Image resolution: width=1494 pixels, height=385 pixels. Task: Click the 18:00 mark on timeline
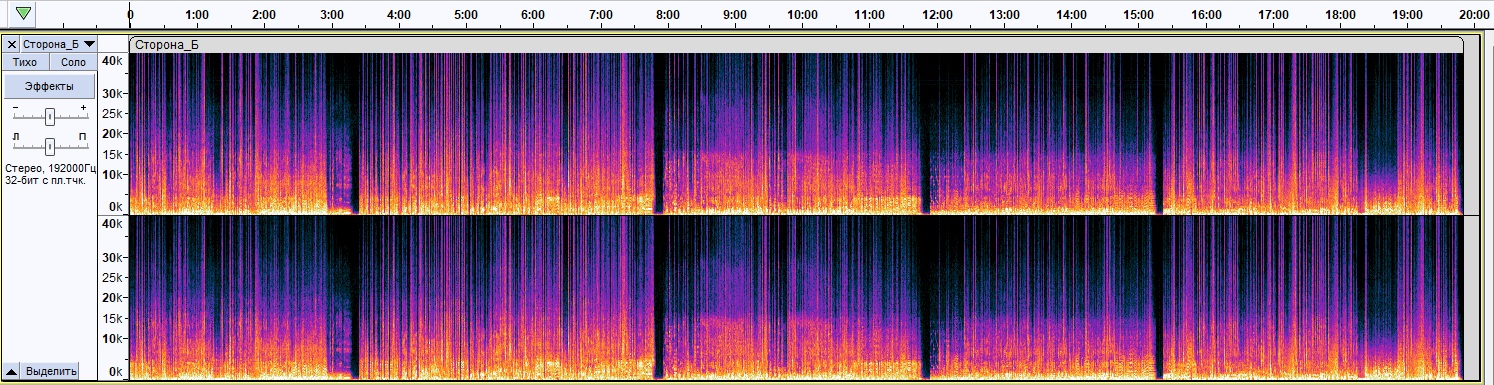1341,15
